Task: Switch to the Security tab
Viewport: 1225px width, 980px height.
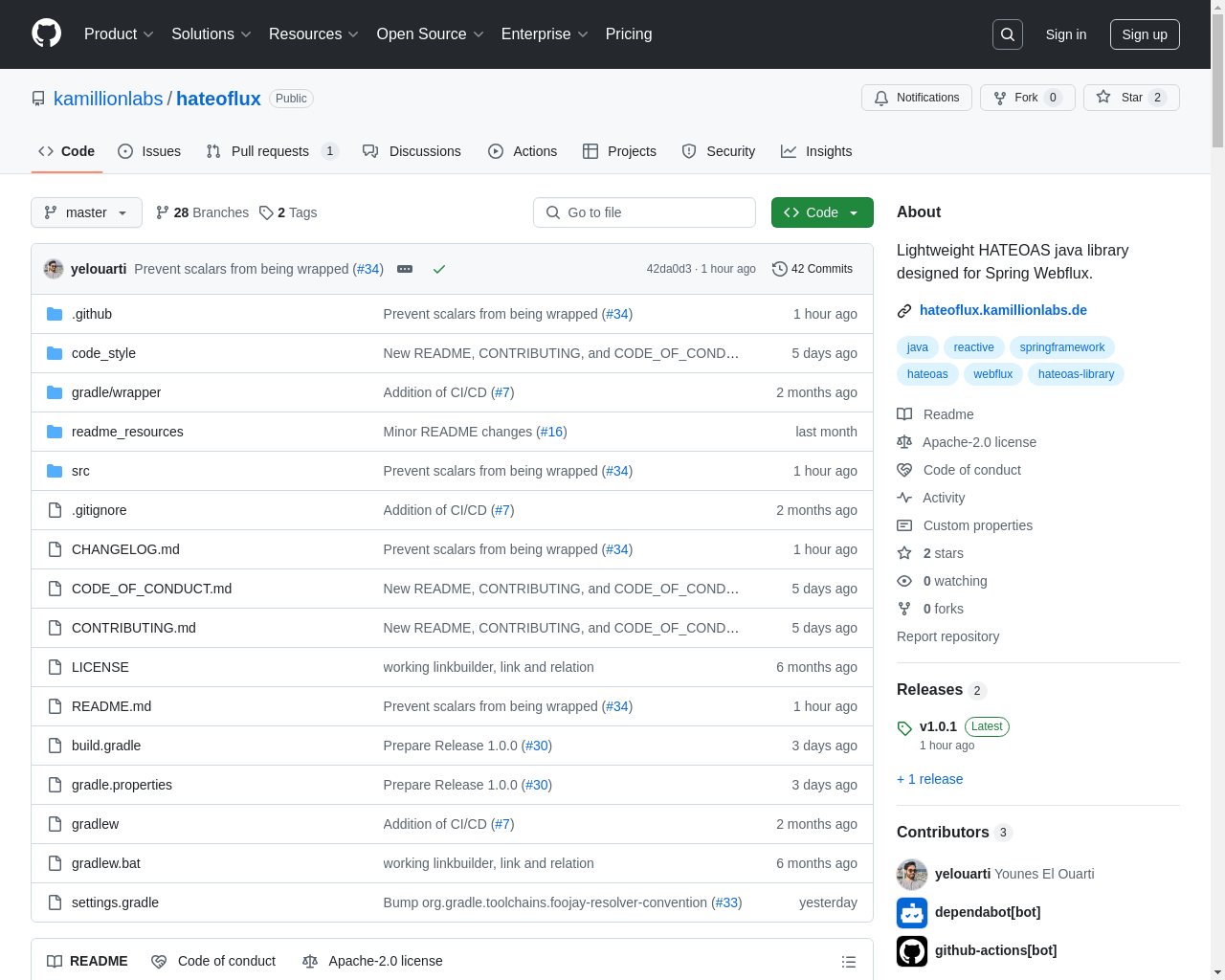Action: coord(719,151)
